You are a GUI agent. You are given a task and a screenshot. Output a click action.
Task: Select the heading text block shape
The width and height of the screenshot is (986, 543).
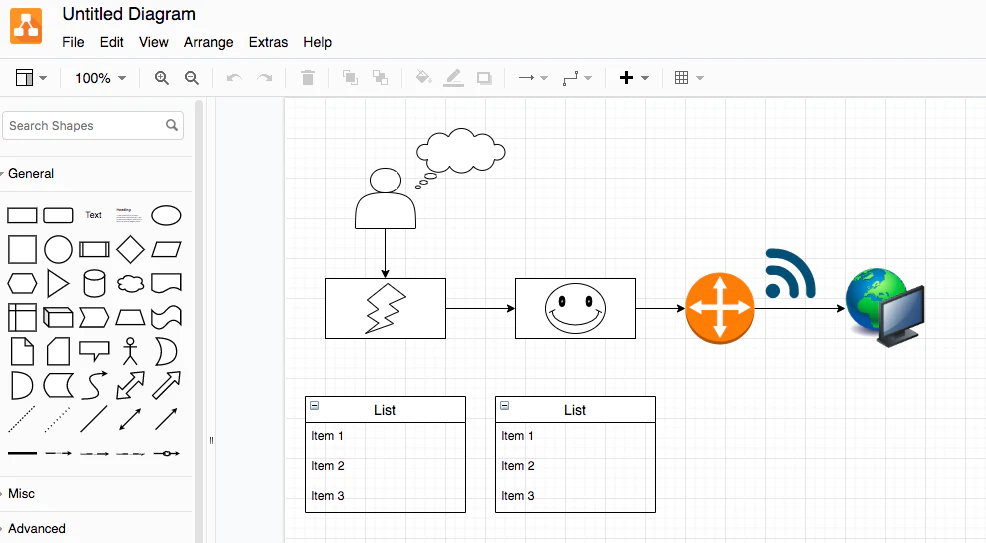pos(129,215)
